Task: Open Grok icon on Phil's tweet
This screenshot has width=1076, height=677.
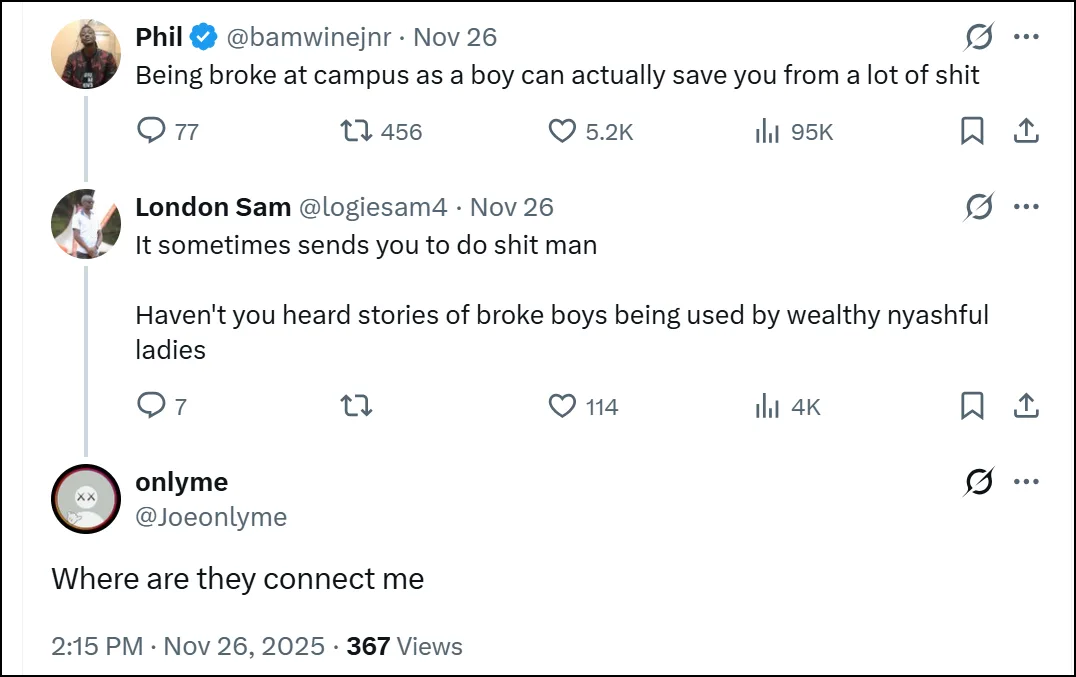Action: coord(979,38)
